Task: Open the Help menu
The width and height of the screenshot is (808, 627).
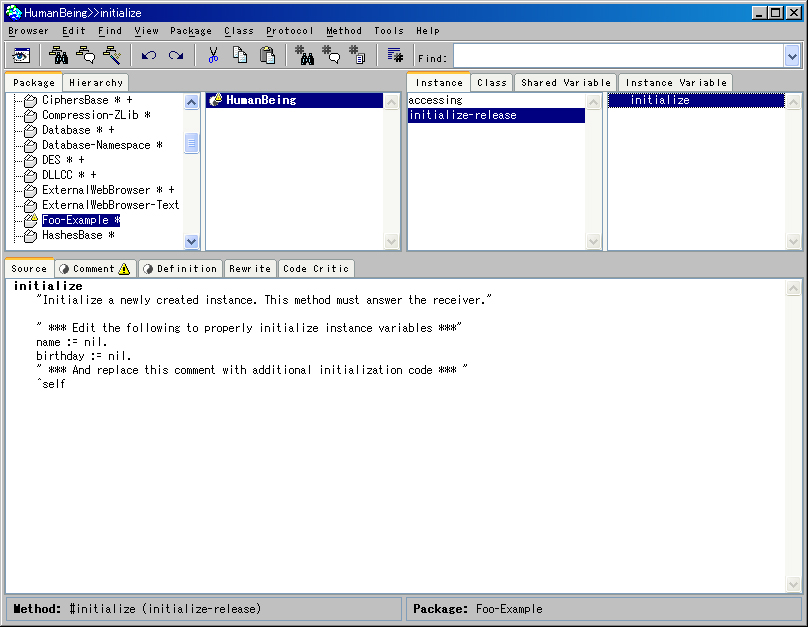Action: pyautogui.click(x=428, y=31)
